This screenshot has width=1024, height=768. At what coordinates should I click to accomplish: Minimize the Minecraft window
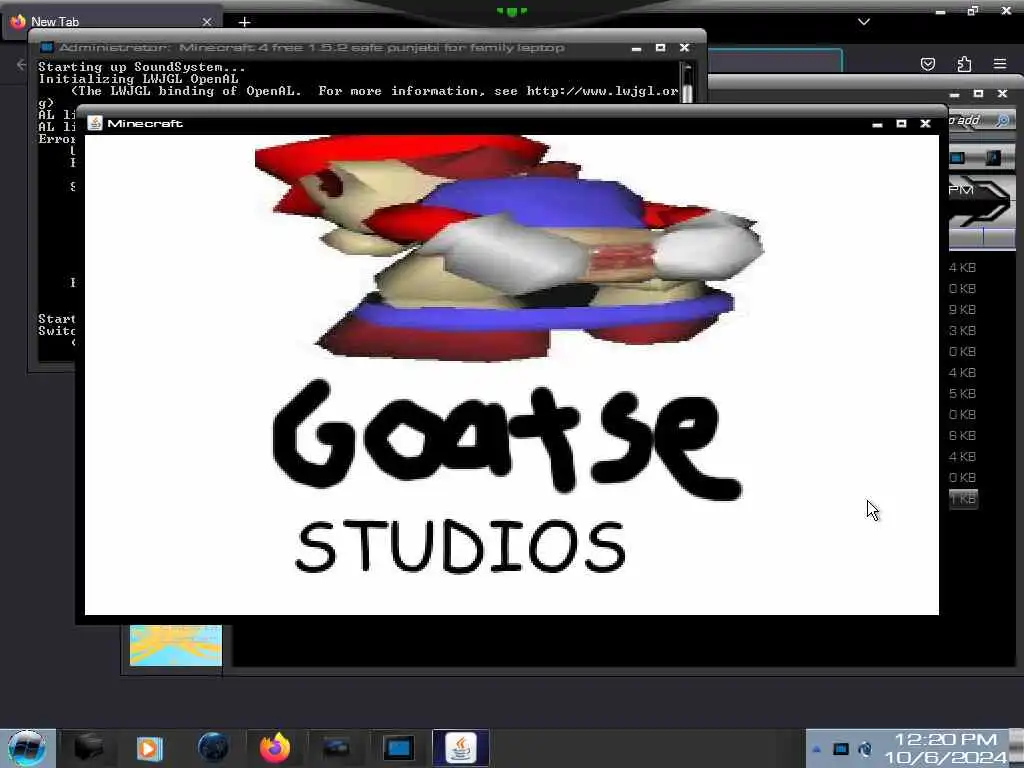(878, 124)
